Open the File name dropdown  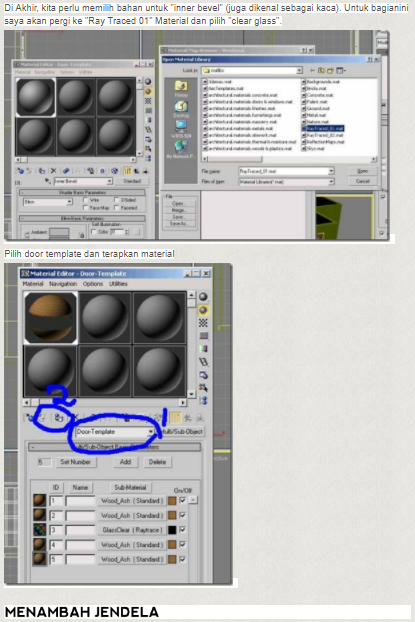coord(331,171)
